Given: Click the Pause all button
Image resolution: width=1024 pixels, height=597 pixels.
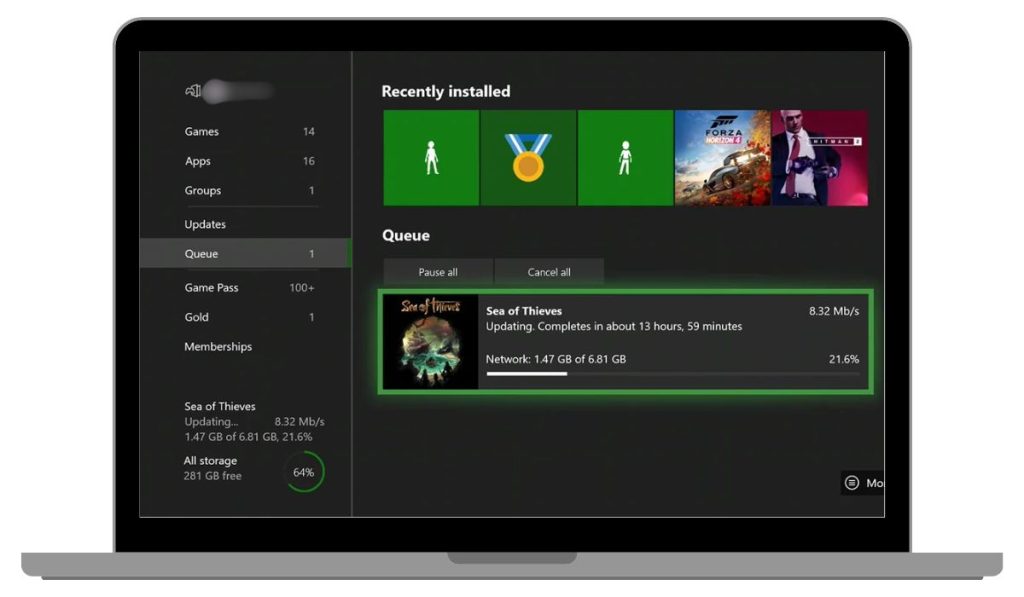Looking at the screenshot, I should [435, 271].
